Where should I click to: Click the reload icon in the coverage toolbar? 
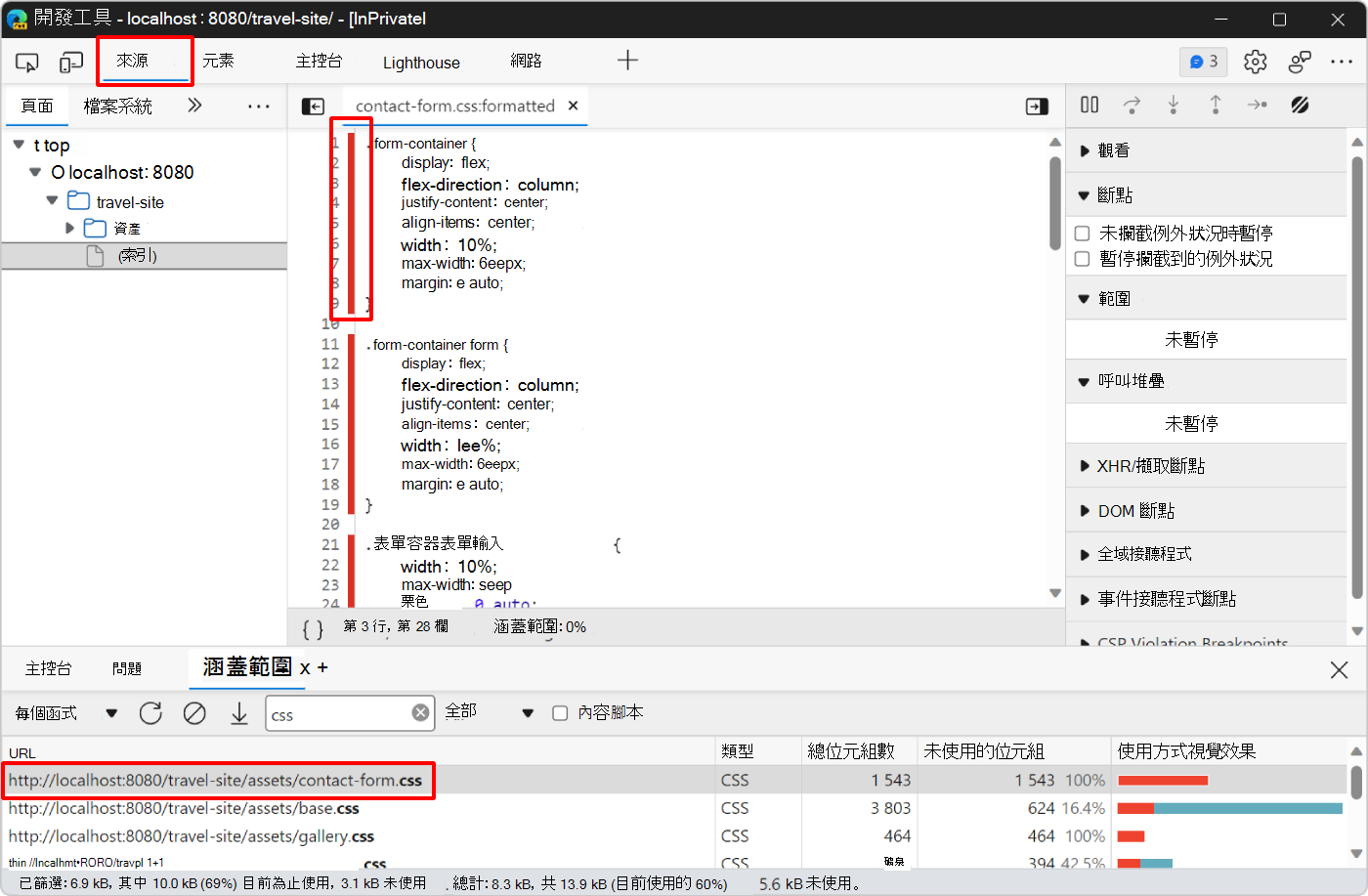150,712
